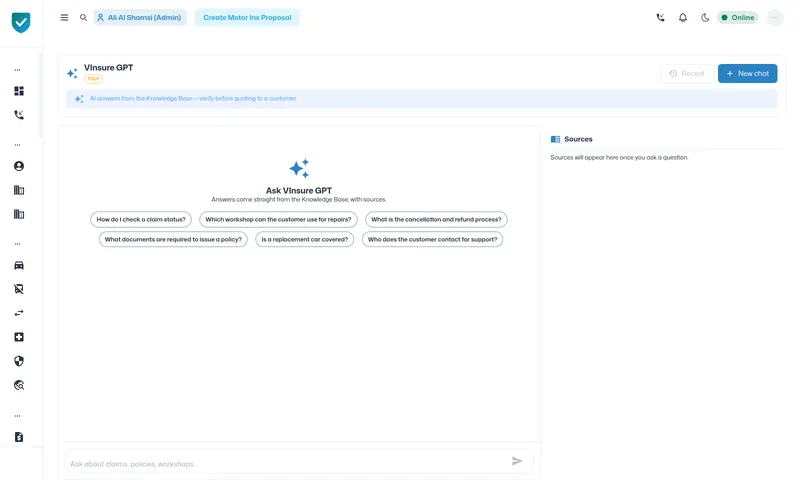Click the 'Sources' panel heading
The height and width of the screenshot is (480, 800).
(578, 139)
